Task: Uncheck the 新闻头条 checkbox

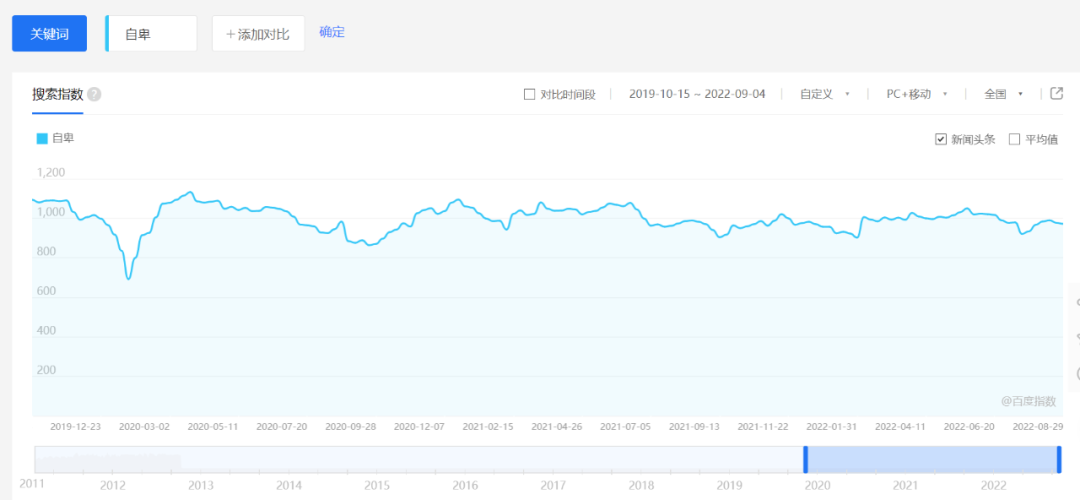Action: pos(940,139)
